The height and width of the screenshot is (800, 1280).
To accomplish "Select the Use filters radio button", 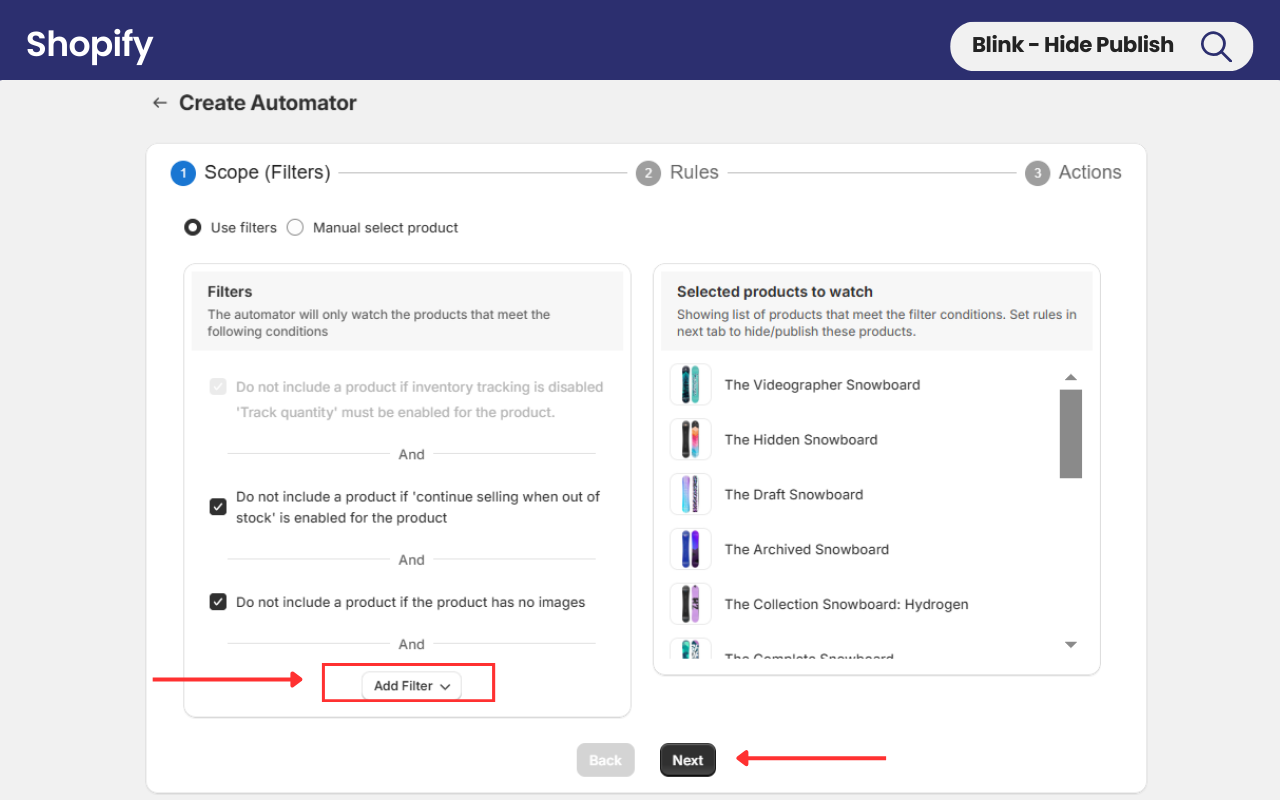I will (x=193, y=228).
